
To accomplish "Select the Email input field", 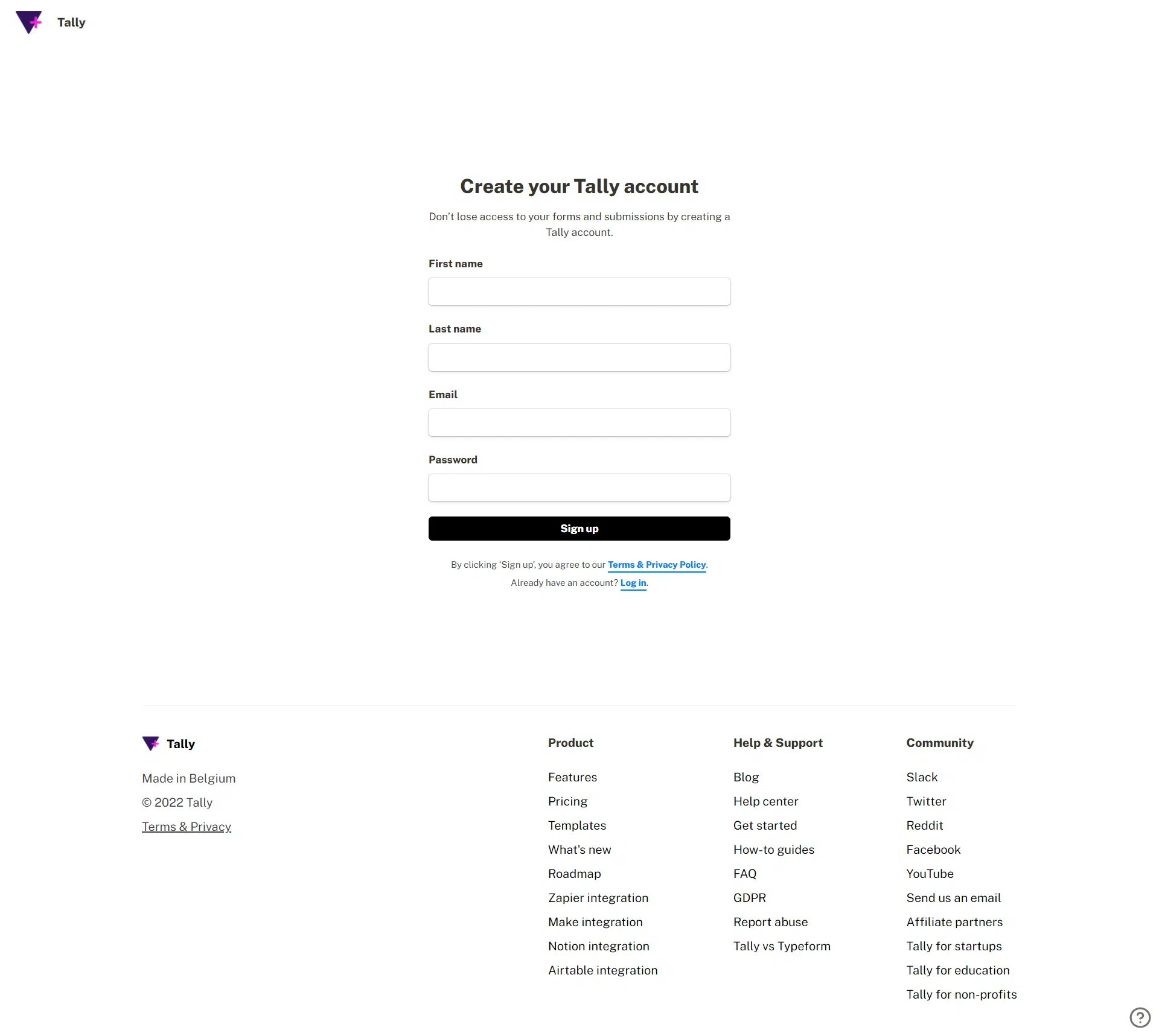I will (x=579, y=423).
